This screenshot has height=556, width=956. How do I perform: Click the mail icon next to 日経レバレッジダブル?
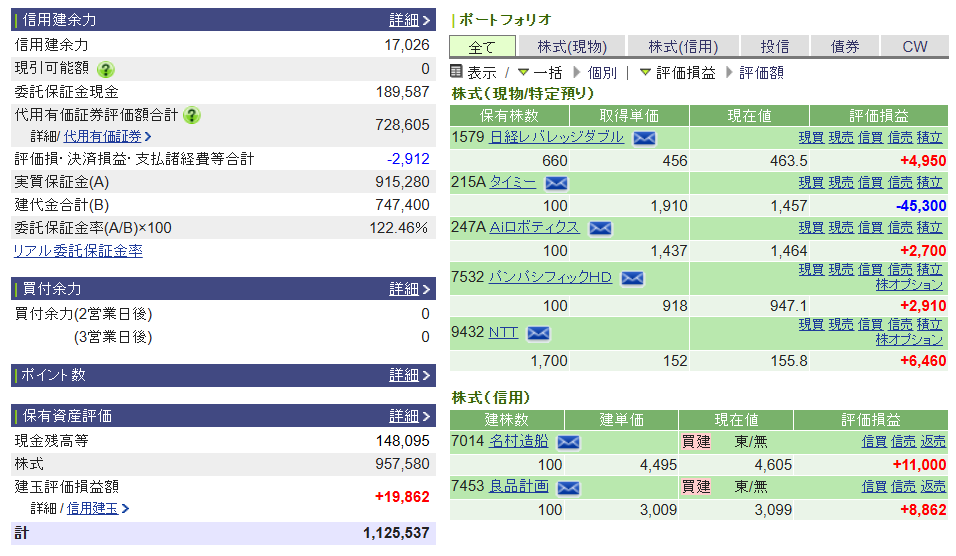tap(644, 138)
